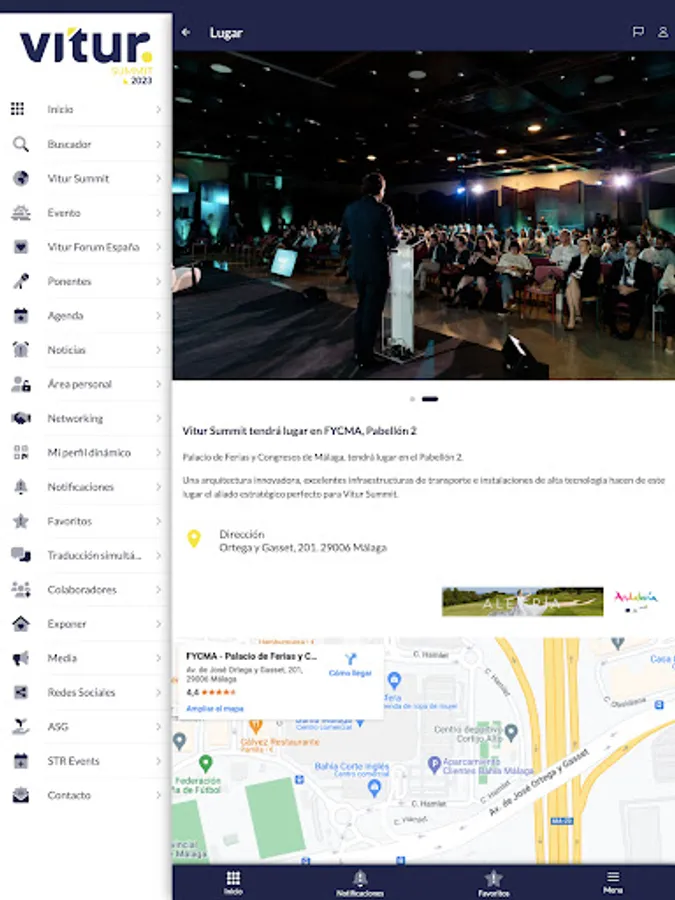
Task: Select the active second carousel indicator
Action: pos(430,399)
